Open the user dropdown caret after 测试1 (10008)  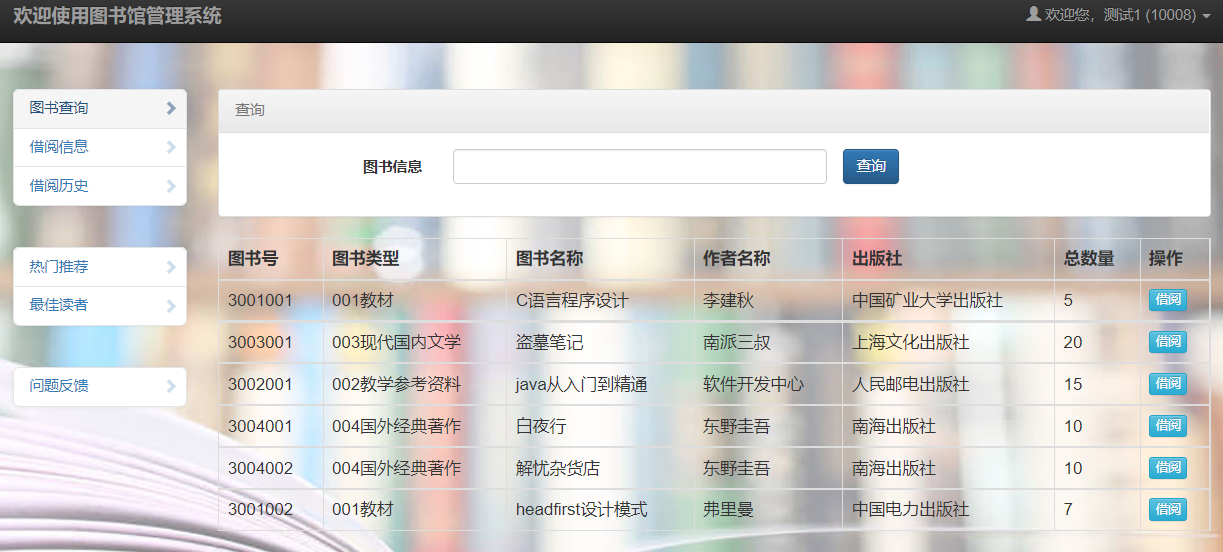[x=1206, y=16]
